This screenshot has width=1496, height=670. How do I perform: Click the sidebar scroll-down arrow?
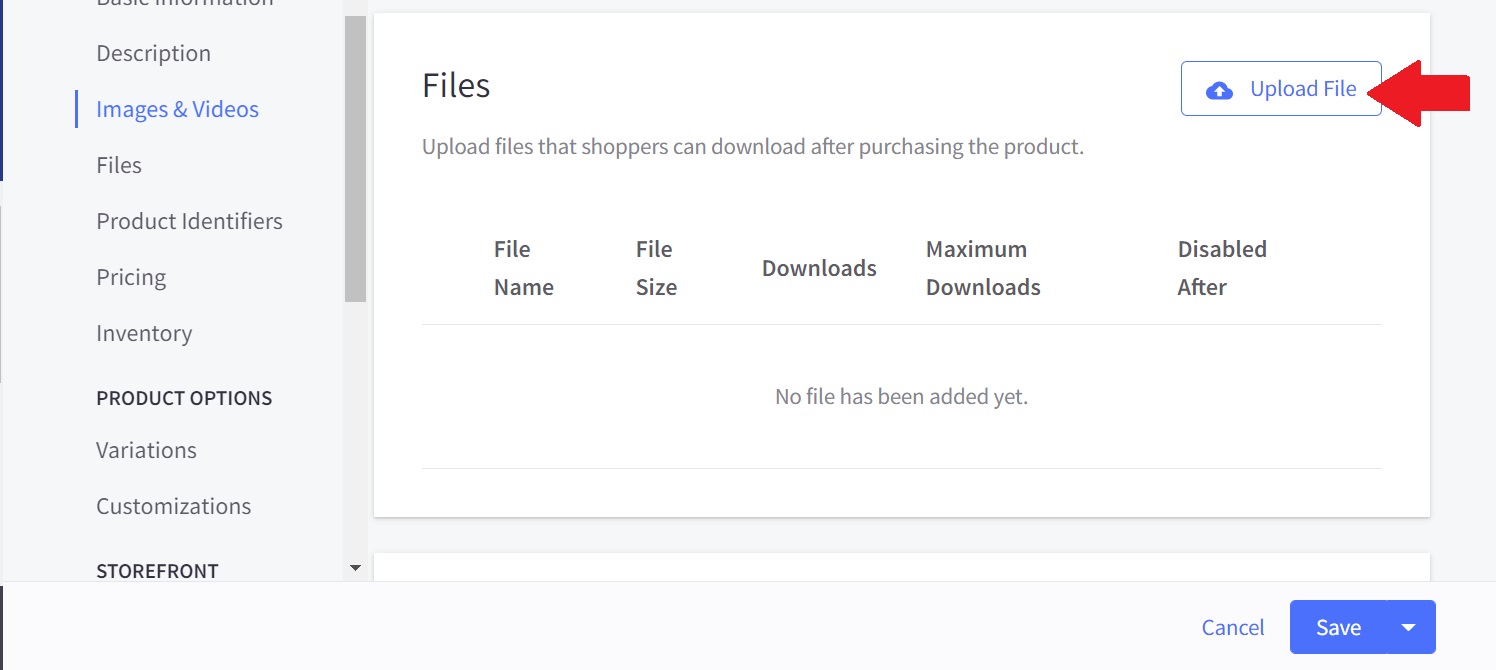click(355, 568)
